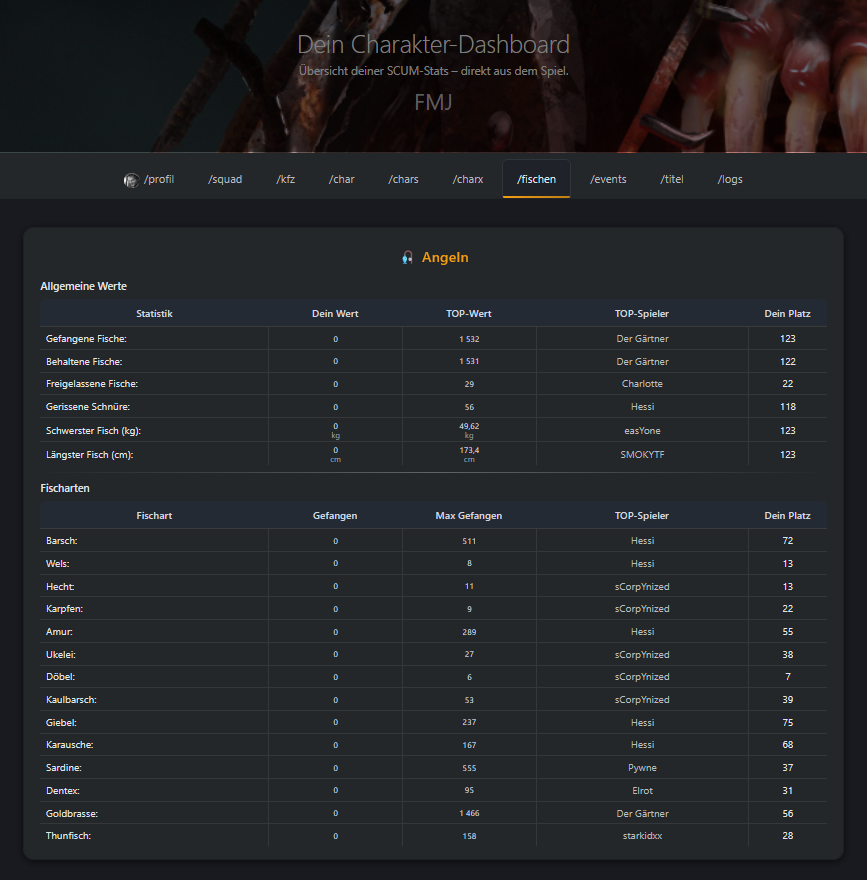This screenshot has height=880, width=867.
Task: Switch to the /profil tab
Action: pos(157,179)
